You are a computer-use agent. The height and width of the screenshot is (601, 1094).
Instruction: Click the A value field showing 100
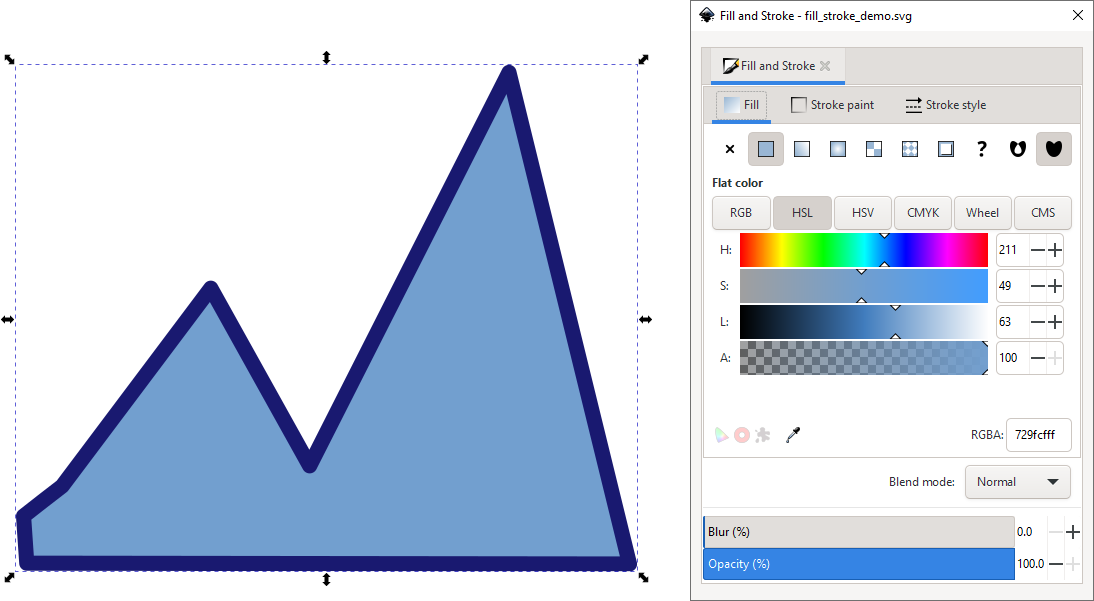coord(1012,358)
